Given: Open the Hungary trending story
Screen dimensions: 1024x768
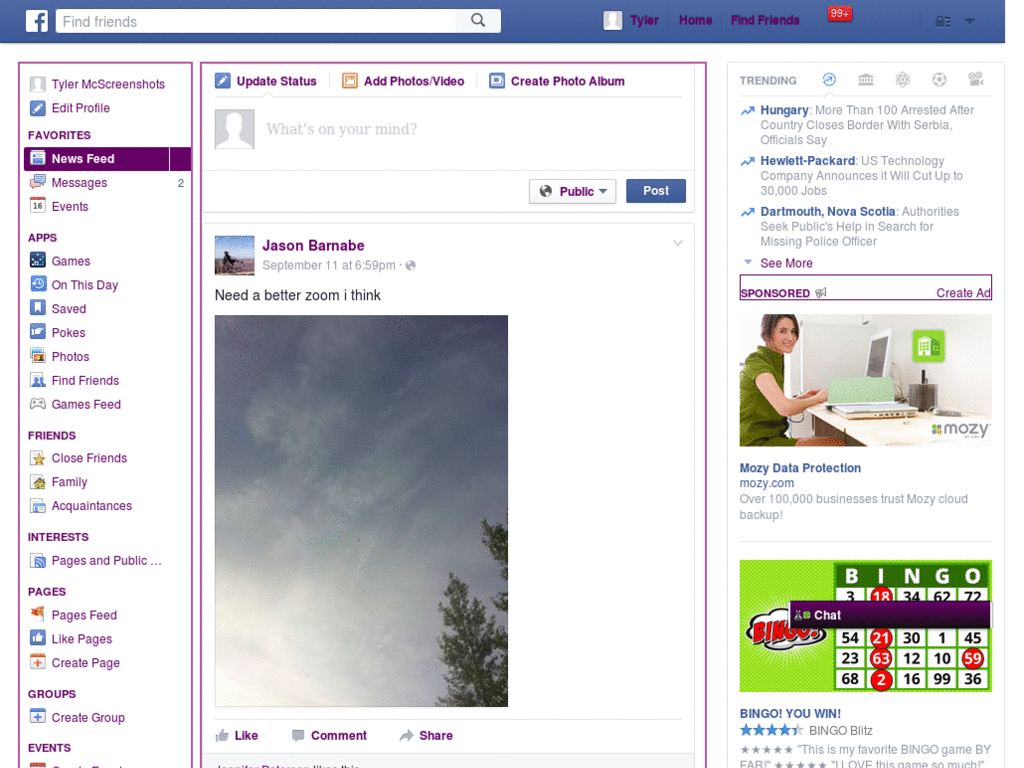Looking at the screenshot, I should (784, 110).
